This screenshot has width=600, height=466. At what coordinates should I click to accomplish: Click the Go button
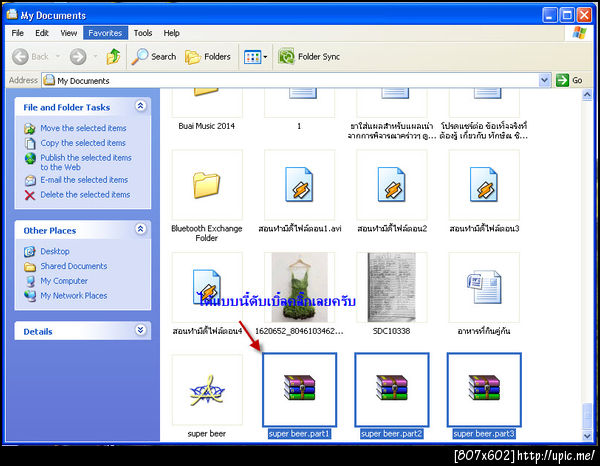click(569, 80)
